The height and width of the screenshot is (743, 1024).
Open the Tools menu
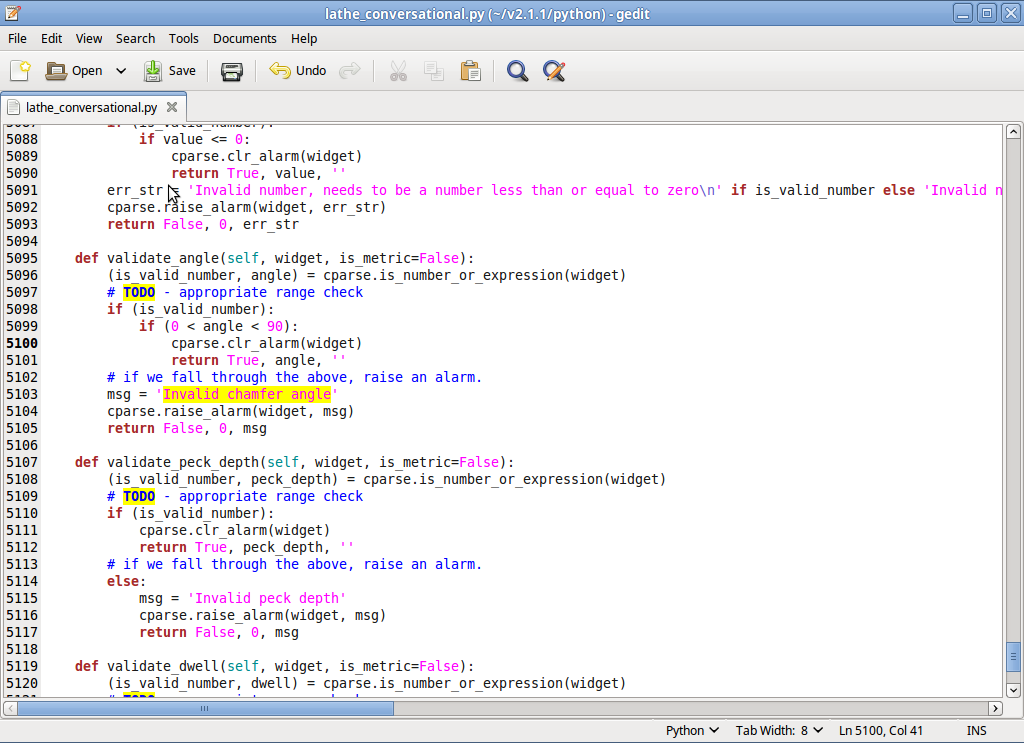pyautogui.click(x=184, y=39)
